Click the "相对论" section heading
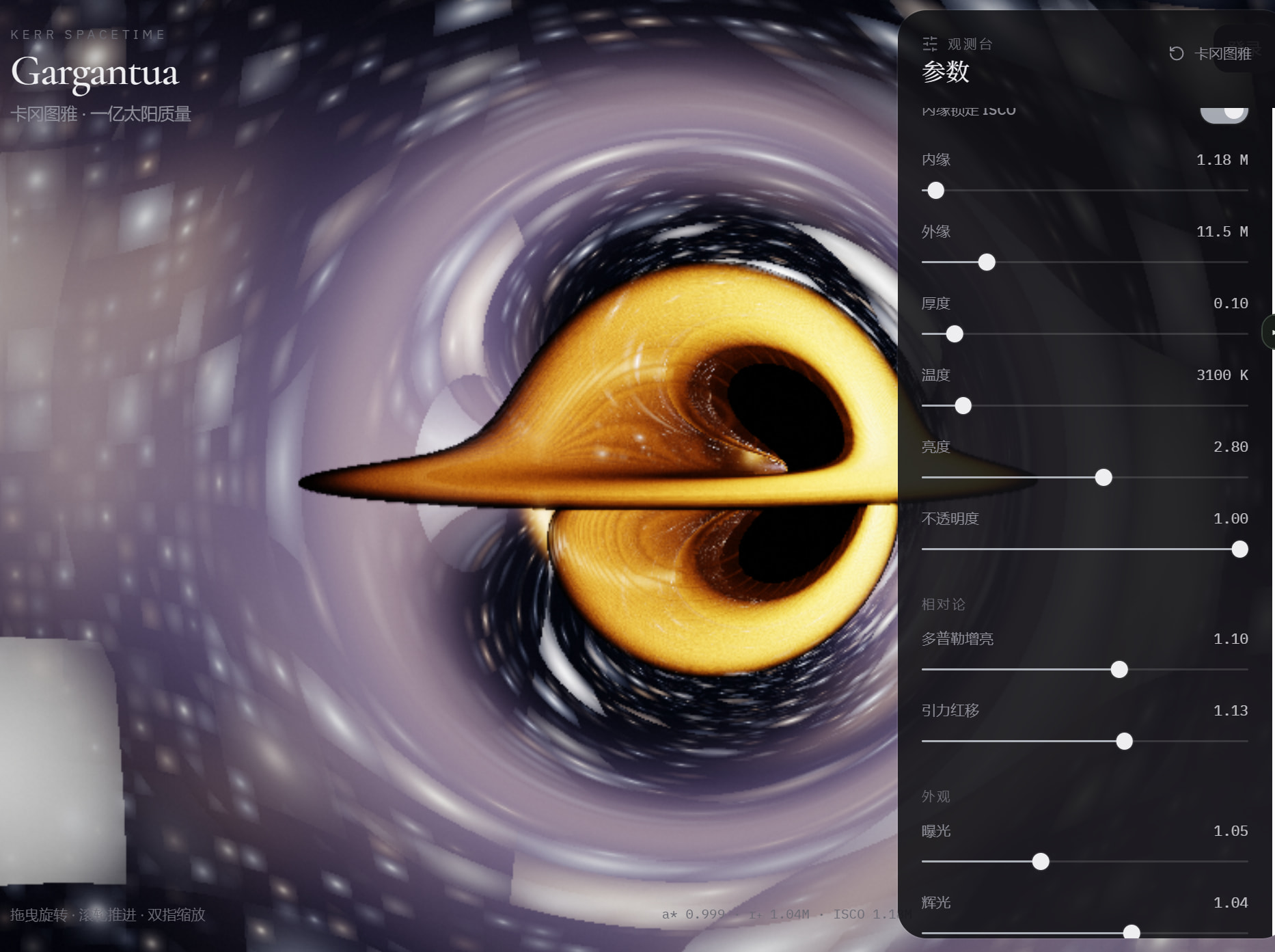The image size is (1275, 952). tap(944, 604)
